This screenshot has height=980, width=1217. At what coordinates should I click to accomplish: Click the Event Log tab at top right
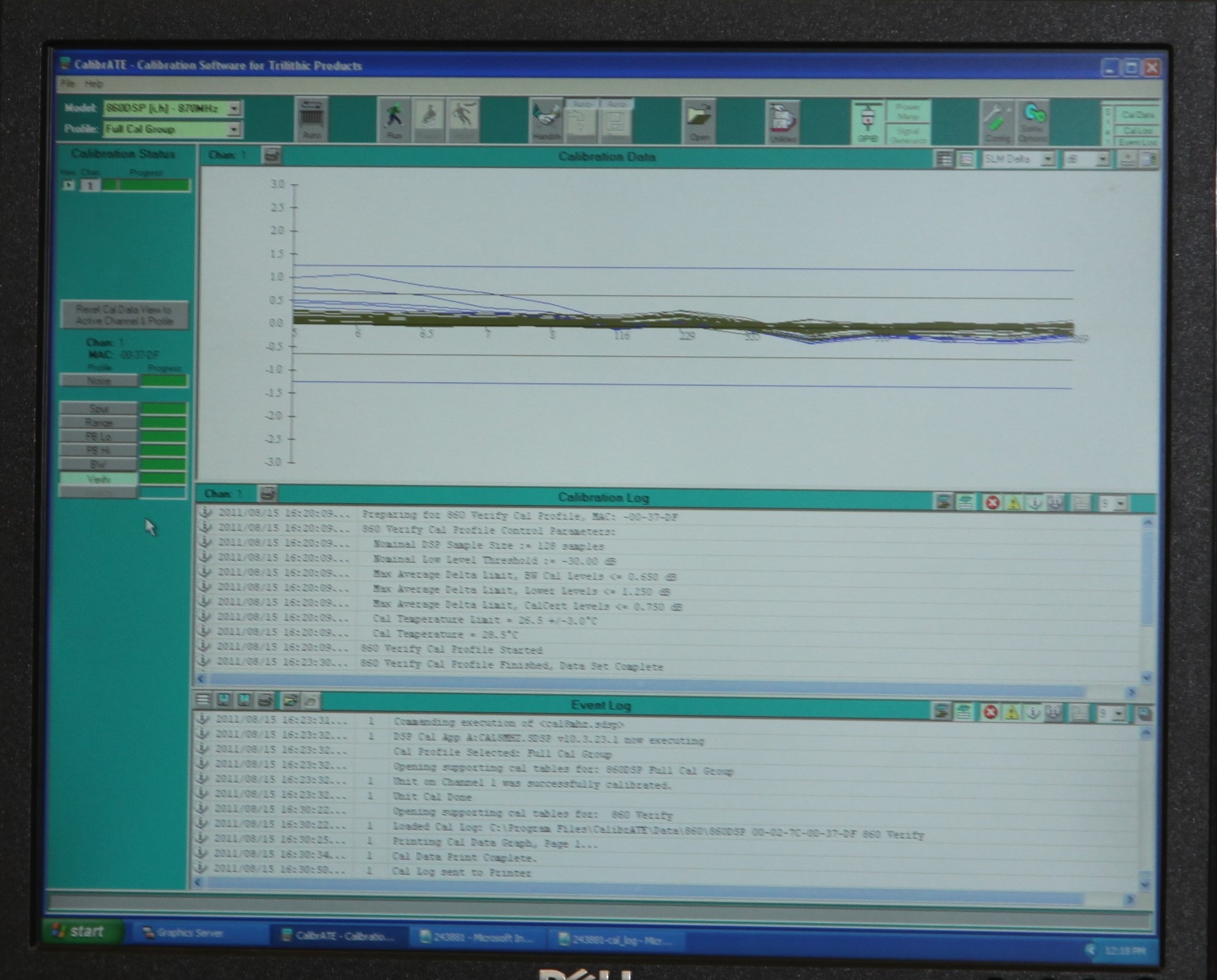pyautogui.click(x=1138, y=142)
